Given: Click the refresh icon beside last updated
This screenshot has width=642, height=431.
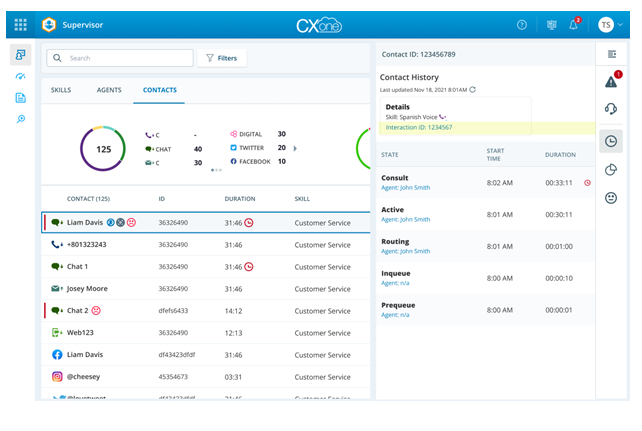Looking at the screenshot, I should (x=473, y=90).
